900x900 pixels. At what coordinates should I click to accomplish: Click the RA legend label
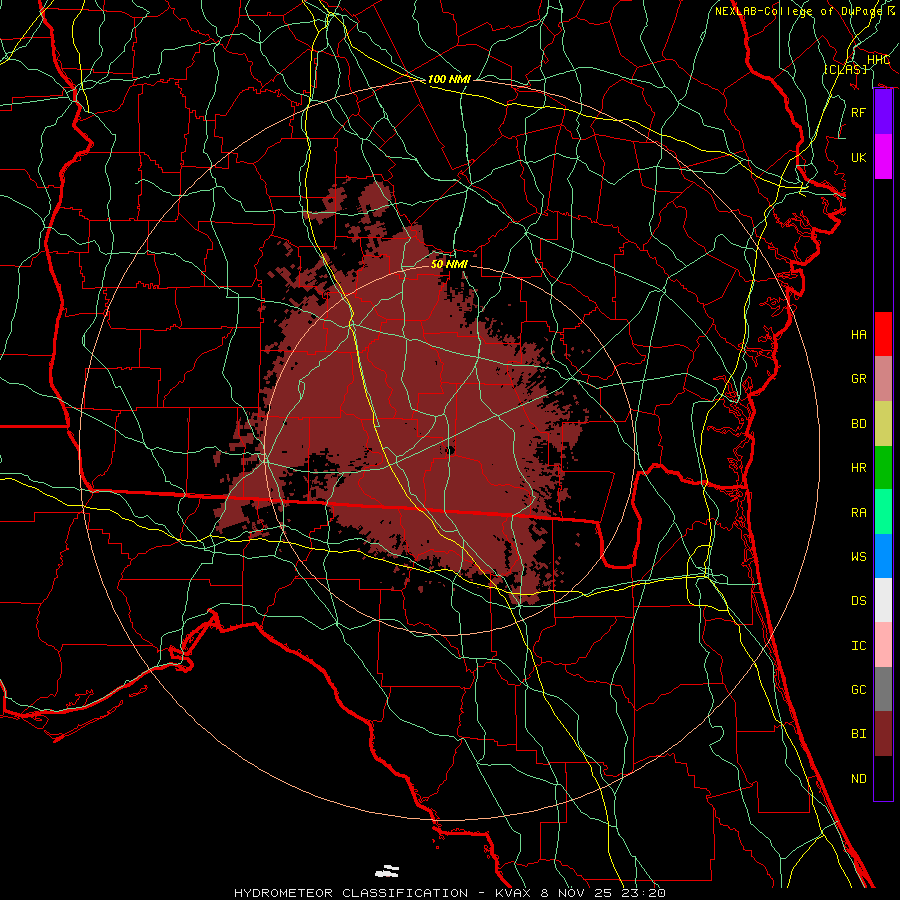[859, 513]
